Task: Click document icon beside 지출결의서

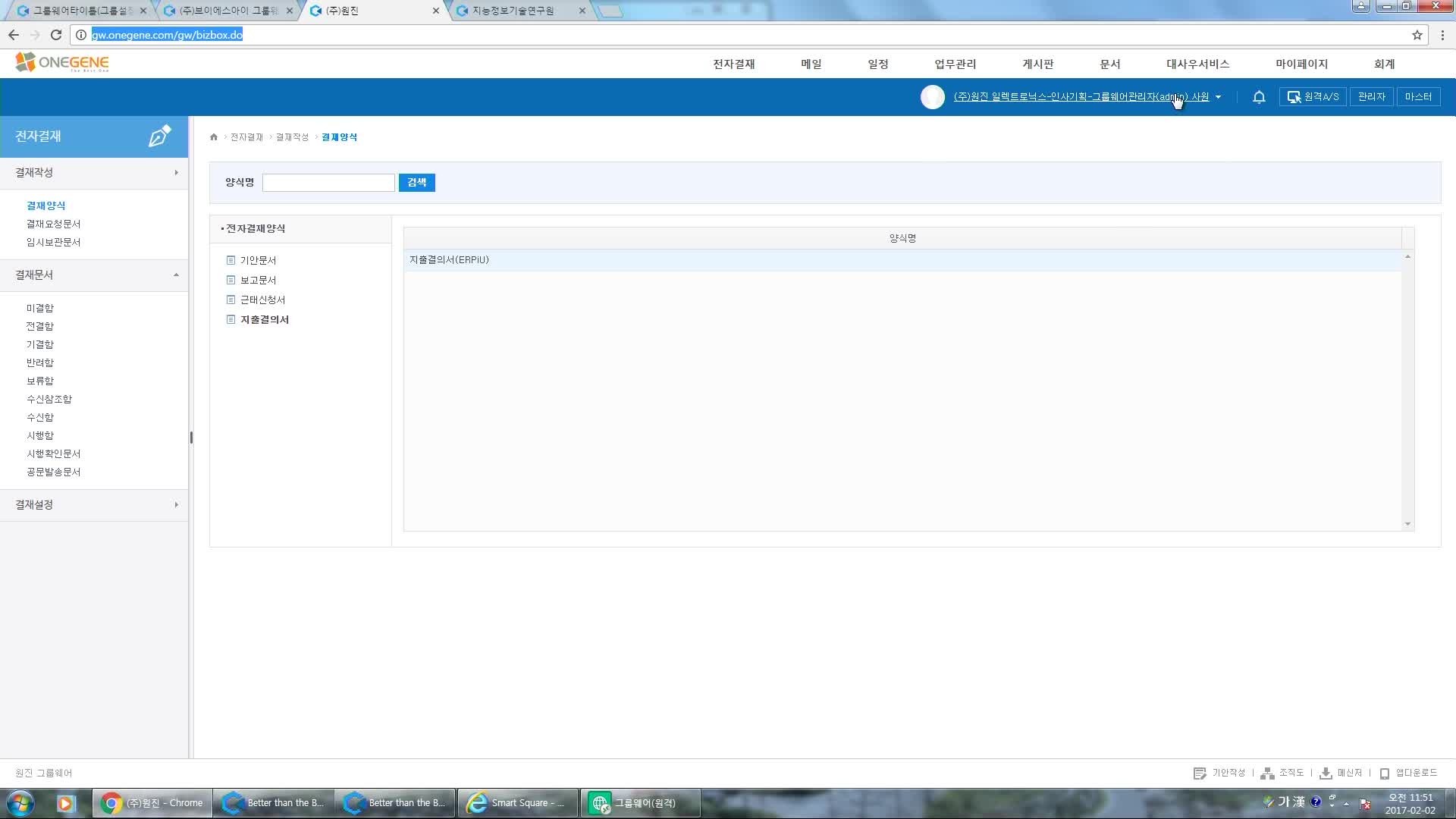Action: click(x=231, y=319)
